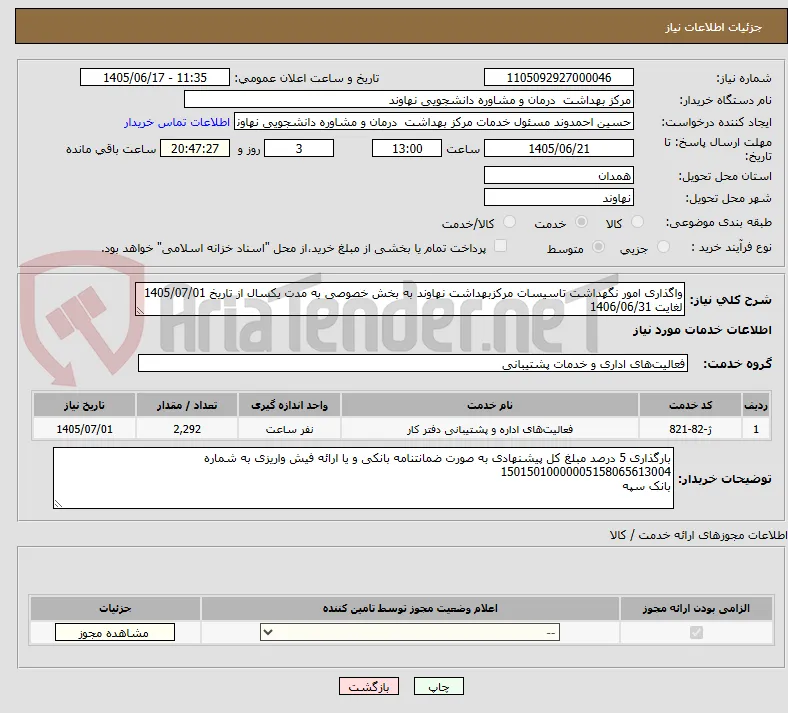
Task: Click the general description text area
Action: coord(410,299)
